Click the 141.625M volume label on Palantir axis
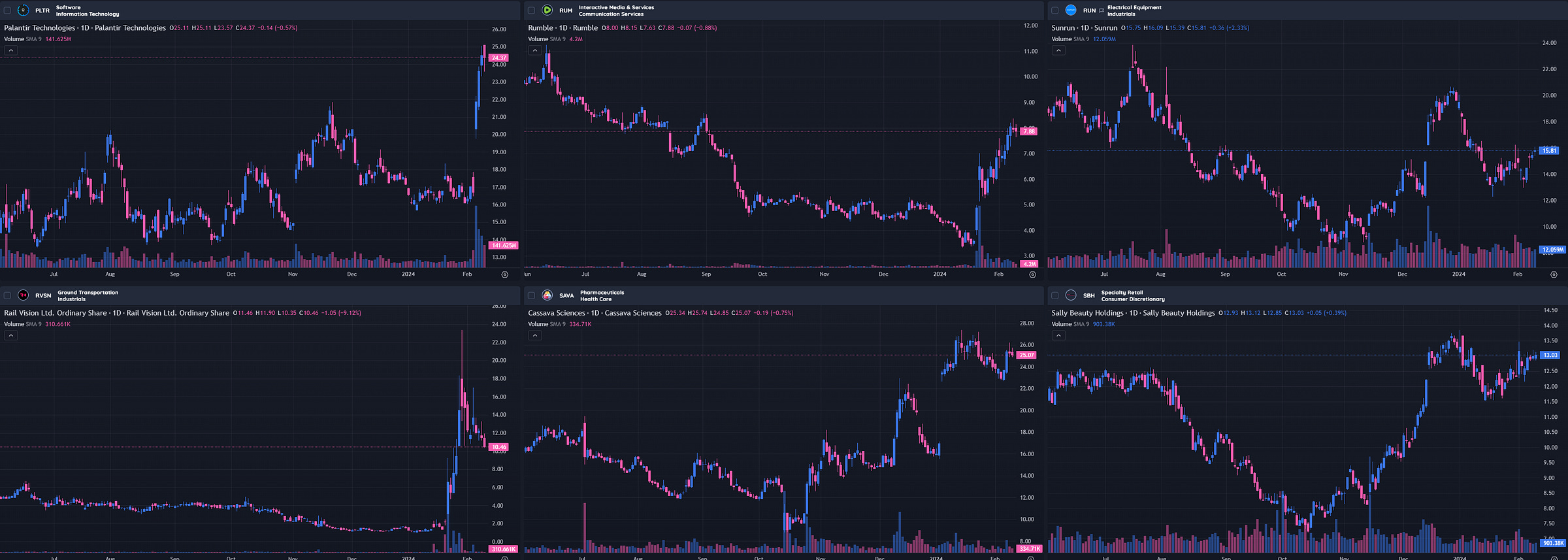Viewport: 1568px width, 560px height. click(x=504, y=246)
